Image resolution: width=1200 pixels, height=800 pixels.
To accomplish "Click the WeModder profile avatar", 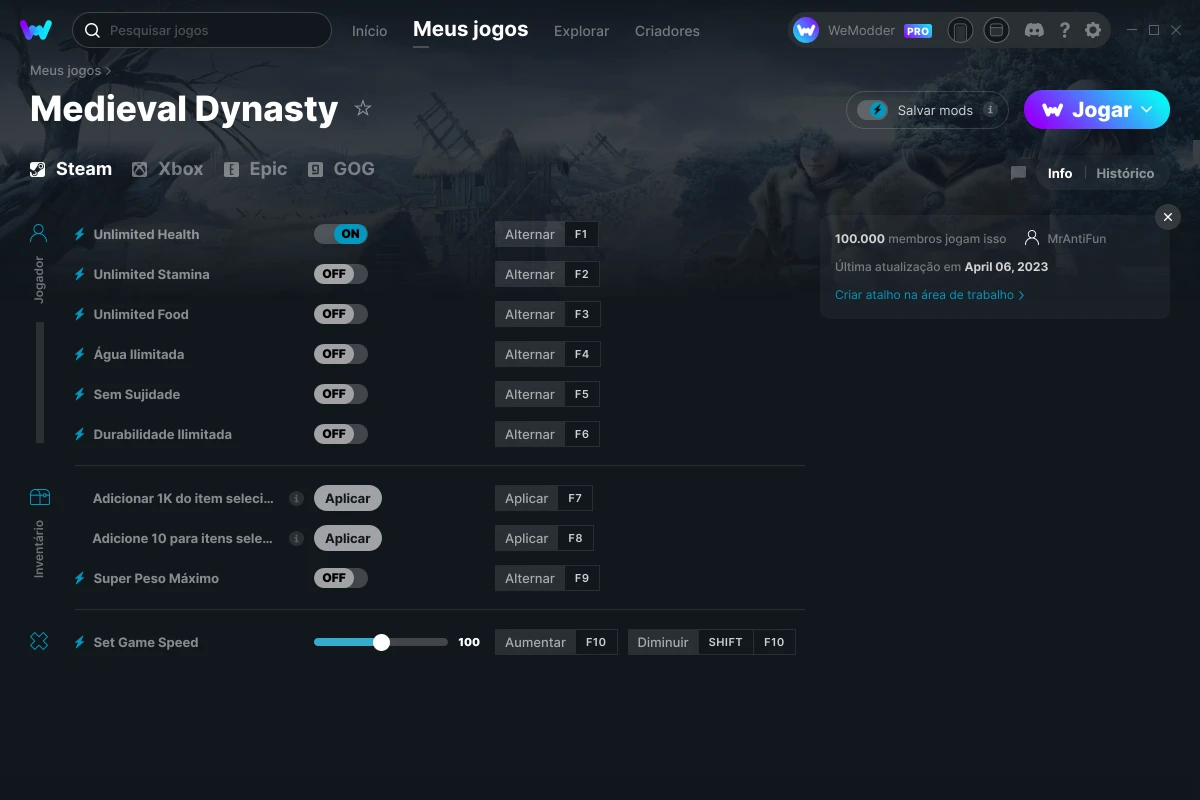I will click(806, 30).
